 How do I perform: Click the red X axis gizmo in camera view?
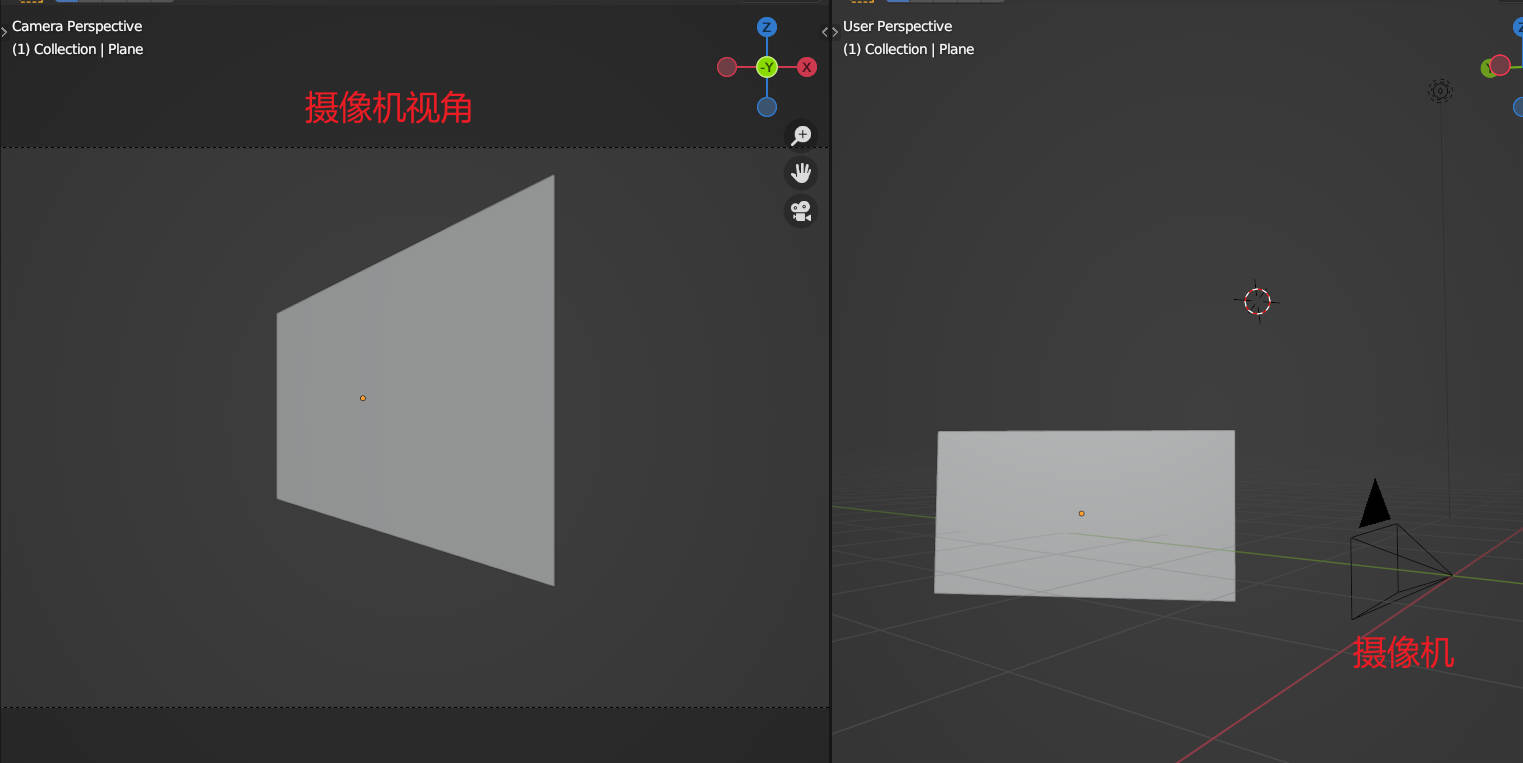pyautogui.click(x=807, y=67)
